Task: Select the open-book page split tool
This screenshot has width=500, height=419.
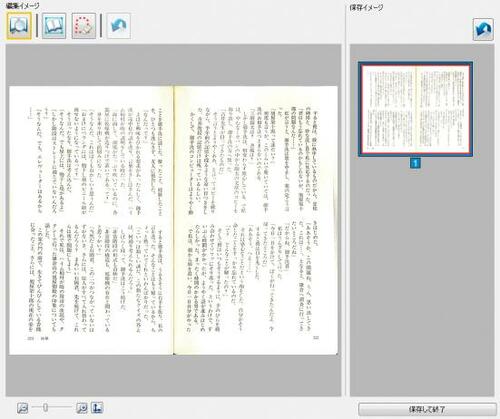Action: [x=54, y=26]
